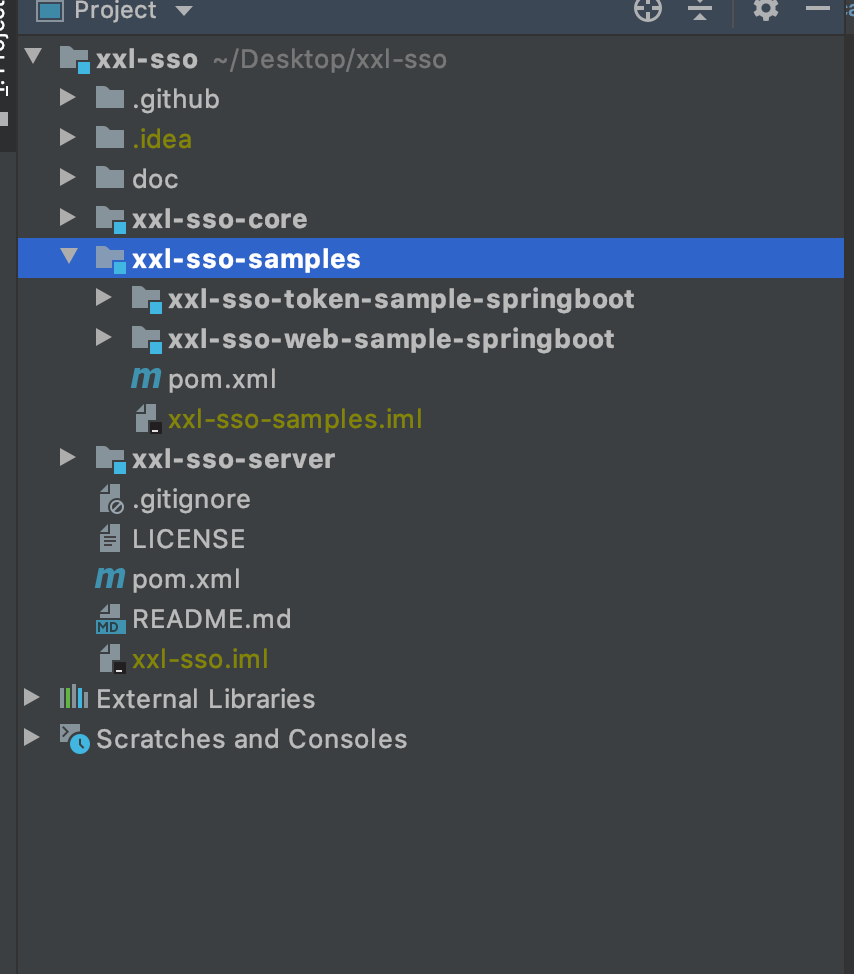
Task: Click the Collapse All icon in toolbar
Action: point(700,10)
